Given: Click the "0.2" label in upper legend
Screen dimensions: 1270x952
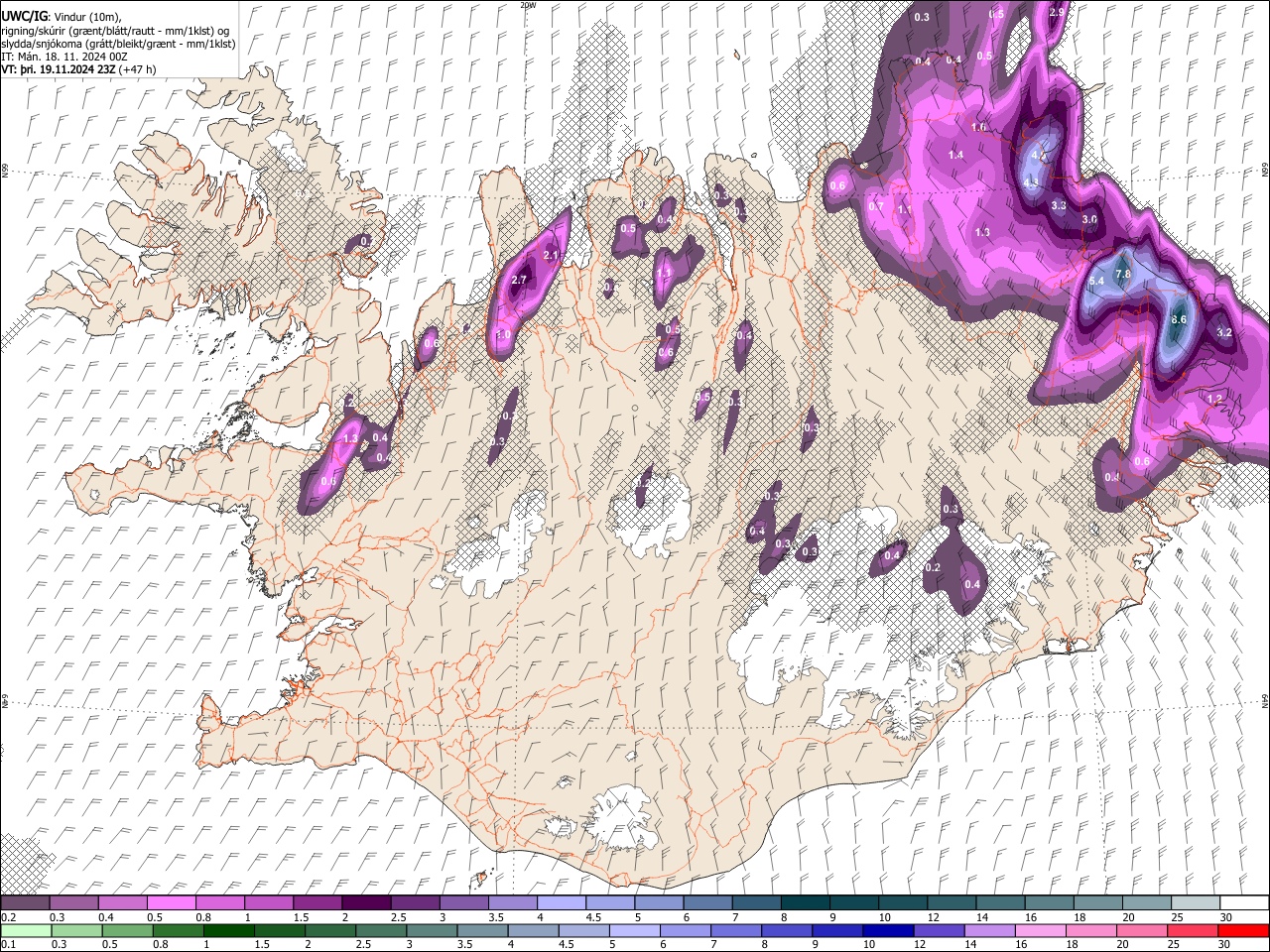Looking at the screenshot, I should coord(8,917).
